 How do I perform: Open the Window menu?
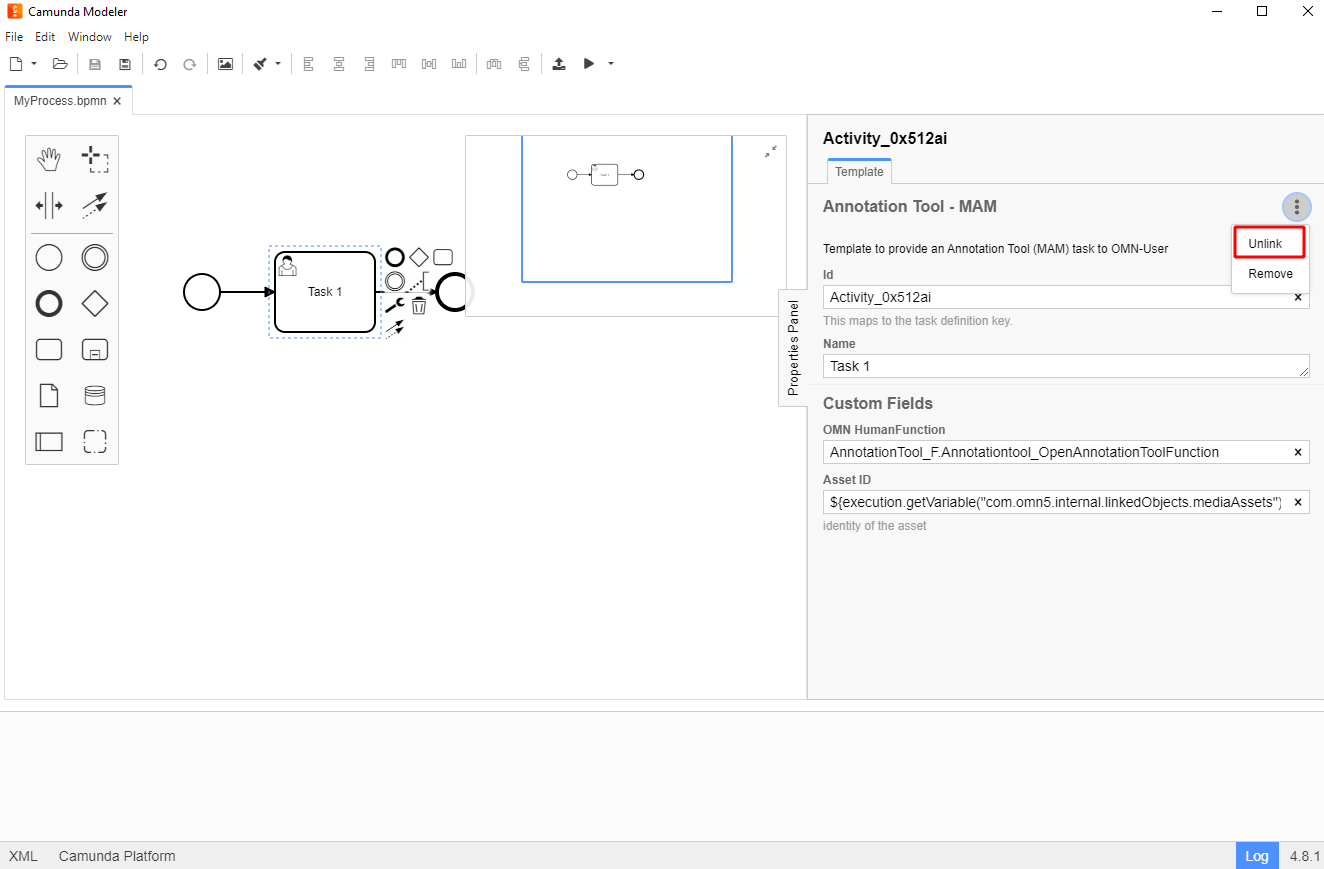pyautogui.click(x=90, y=37)
